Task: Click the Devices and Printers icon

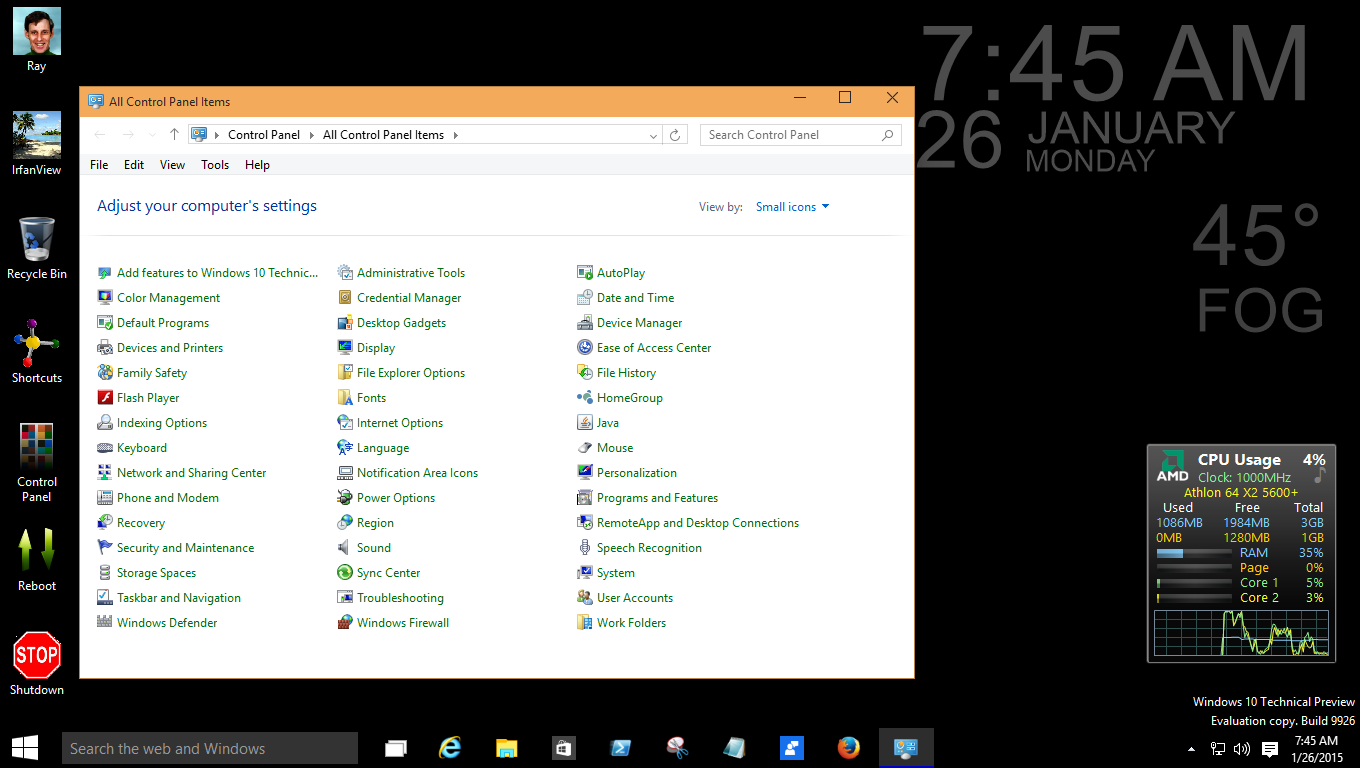Action: pos(105,348)
